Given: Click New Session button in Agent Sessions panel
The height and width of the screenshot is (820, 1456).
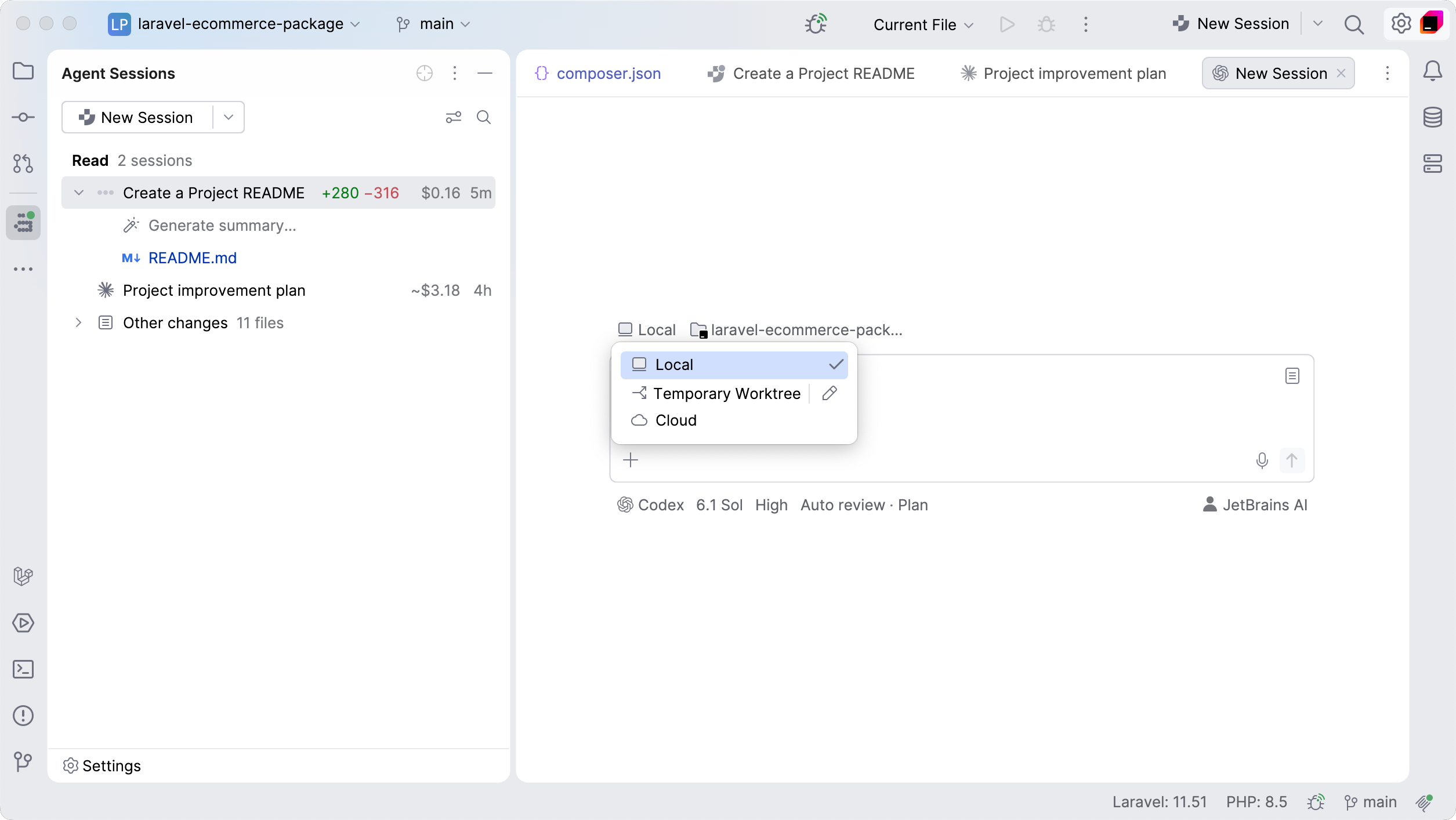Looking at the screenshot, I should tap(137, 118).
